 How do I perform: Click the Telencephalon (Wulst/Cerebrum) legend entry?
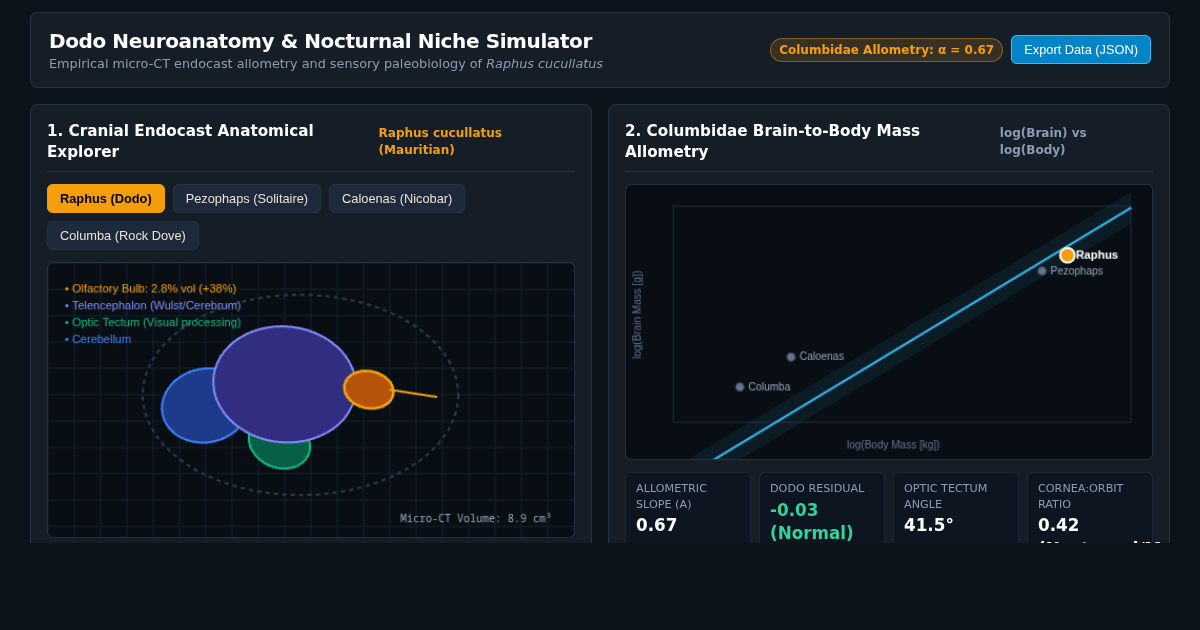[x=153, y=305]
